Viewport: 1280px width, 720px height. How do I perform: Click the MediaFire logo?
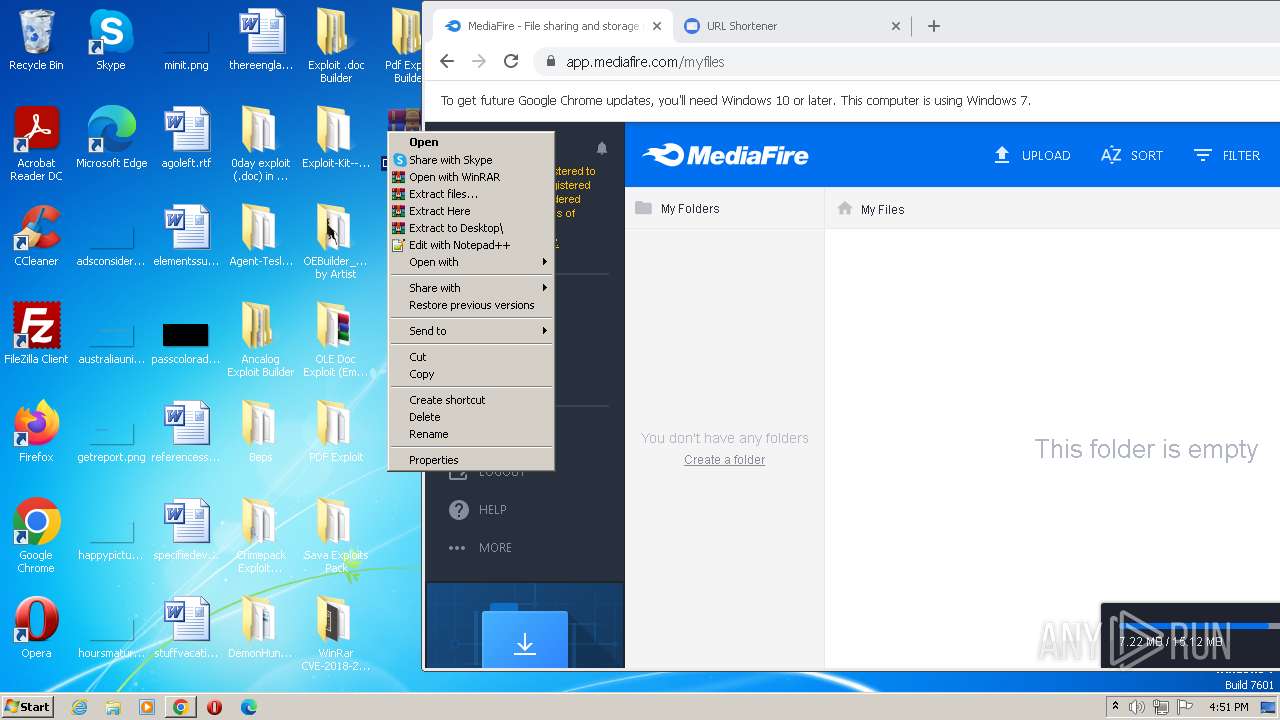[x=726, y=155]
